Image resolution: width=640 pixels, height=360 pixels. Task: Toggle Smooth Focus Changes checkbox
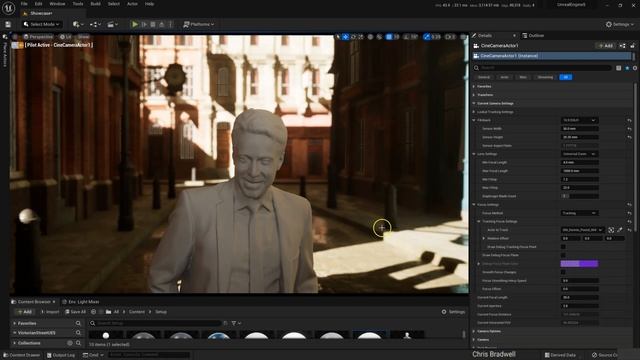pos(563,272)
